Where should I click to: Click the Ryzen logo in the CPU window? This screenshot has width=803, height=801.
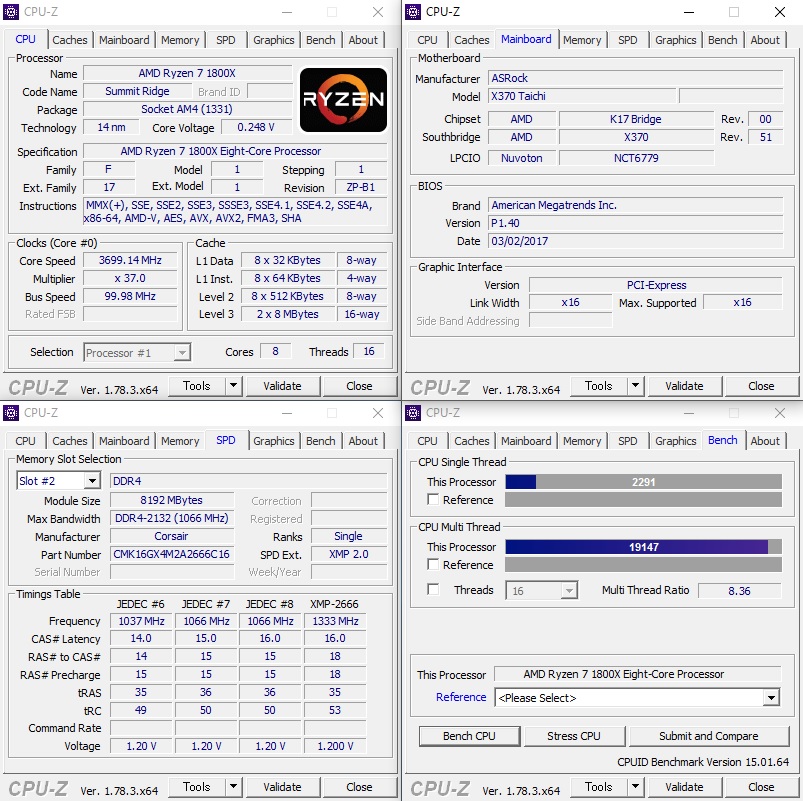coord(343,100)
